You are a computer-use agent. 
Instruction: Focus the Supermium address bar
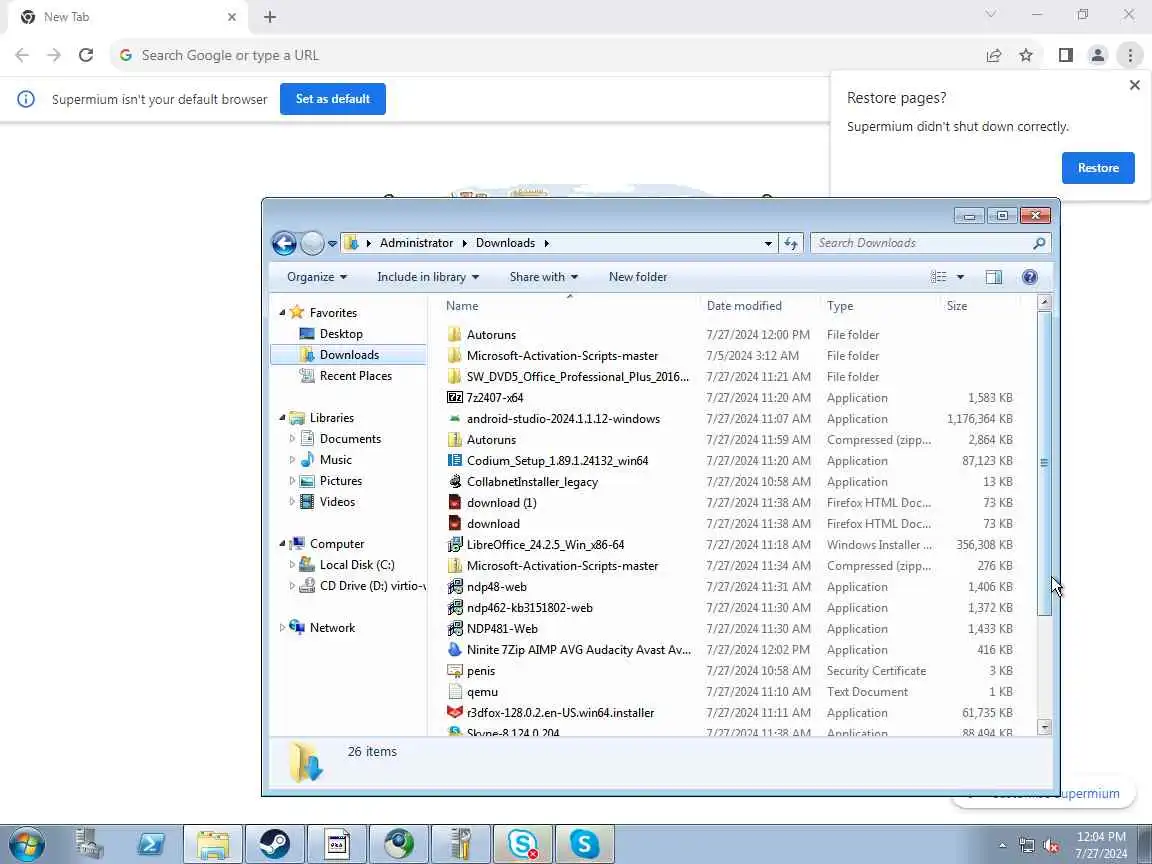point(544,55)
